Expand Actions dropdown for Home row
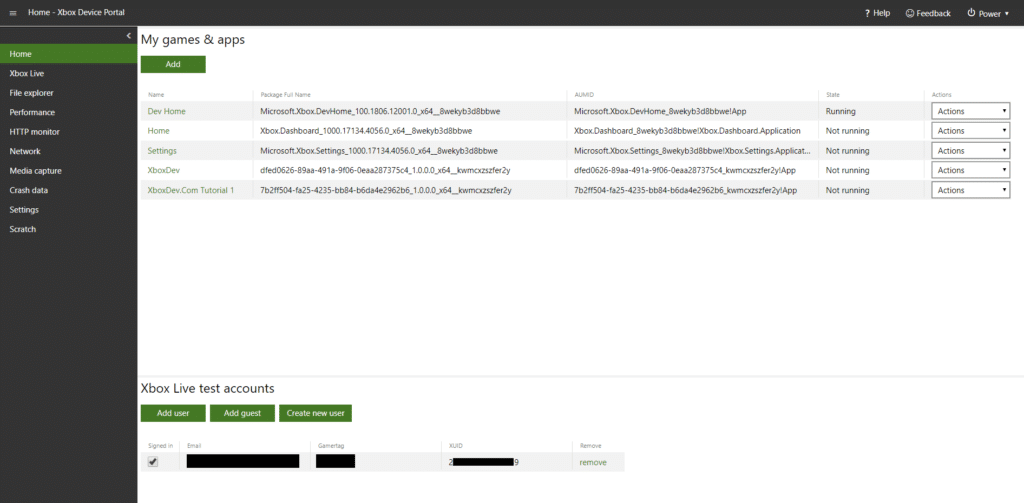Image resolution: width=1024 pixels, height=503 pixels. (970, 131)
